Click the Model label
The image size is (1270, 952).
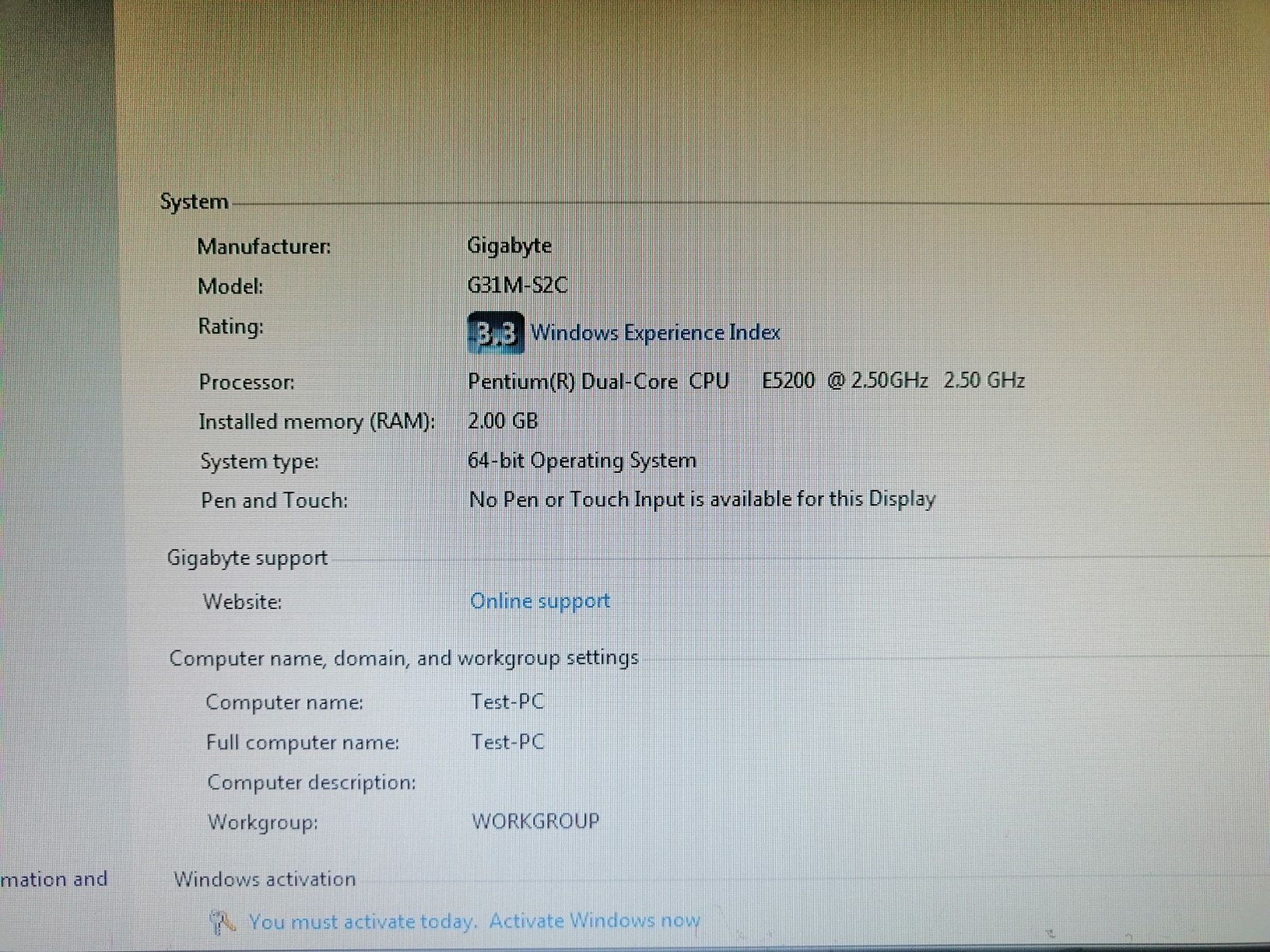click(x=230, y=286)
